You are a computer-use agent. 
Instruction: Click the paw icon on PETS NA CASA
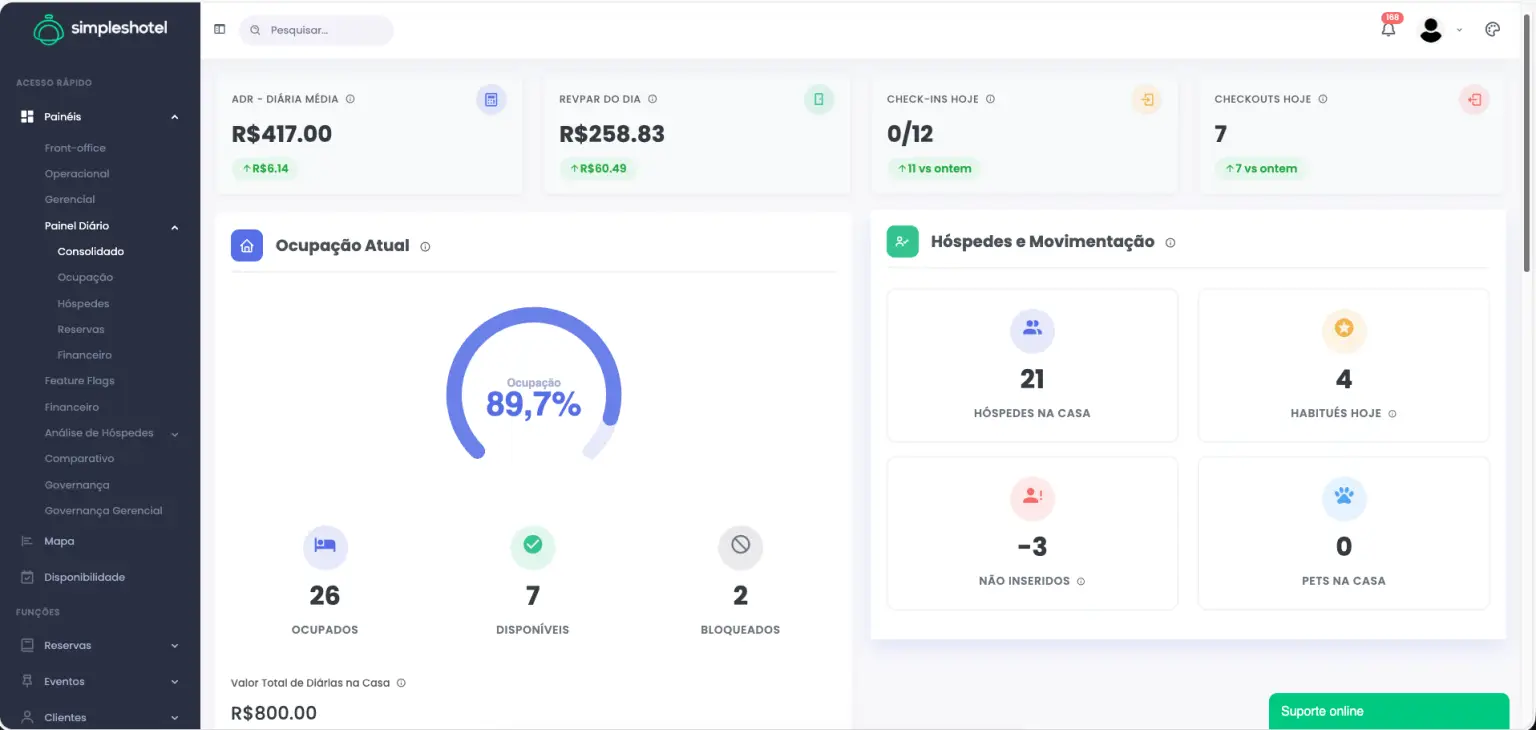pyautogui.click(x=1343, y=498)
